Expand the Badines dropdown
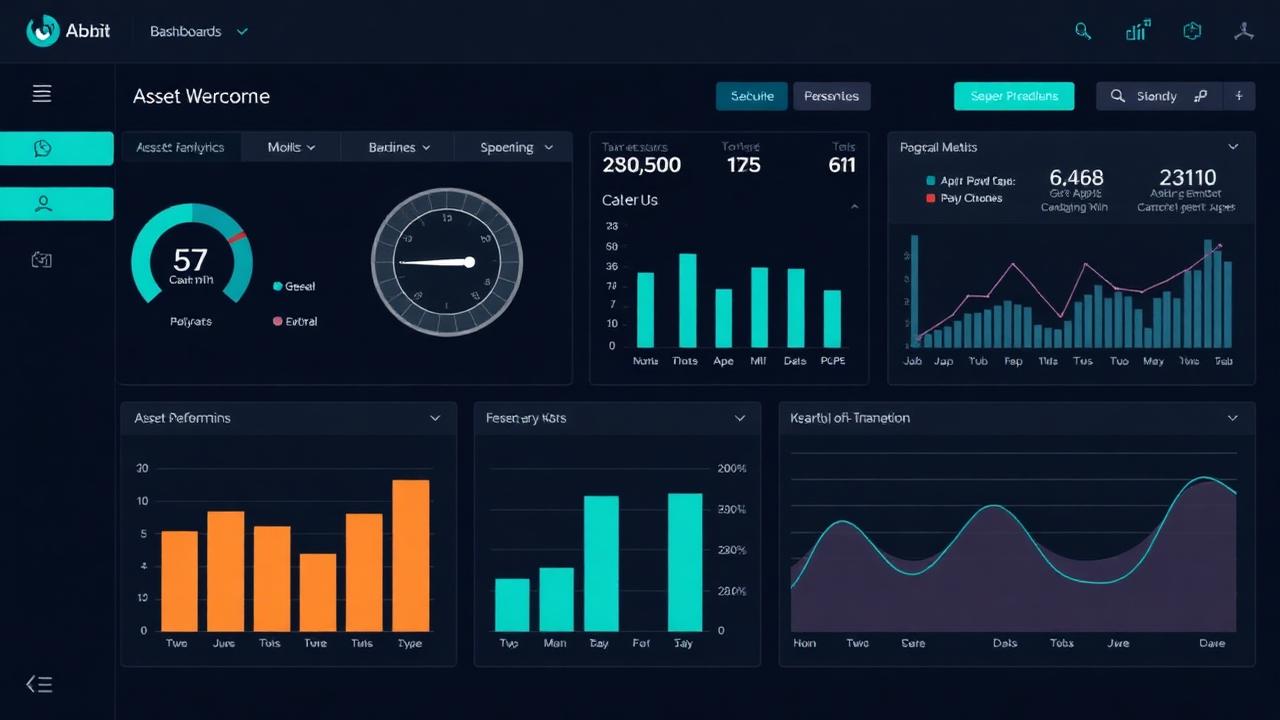Image resolution: width=1280 pixels, height=720 pixels. 398,147
